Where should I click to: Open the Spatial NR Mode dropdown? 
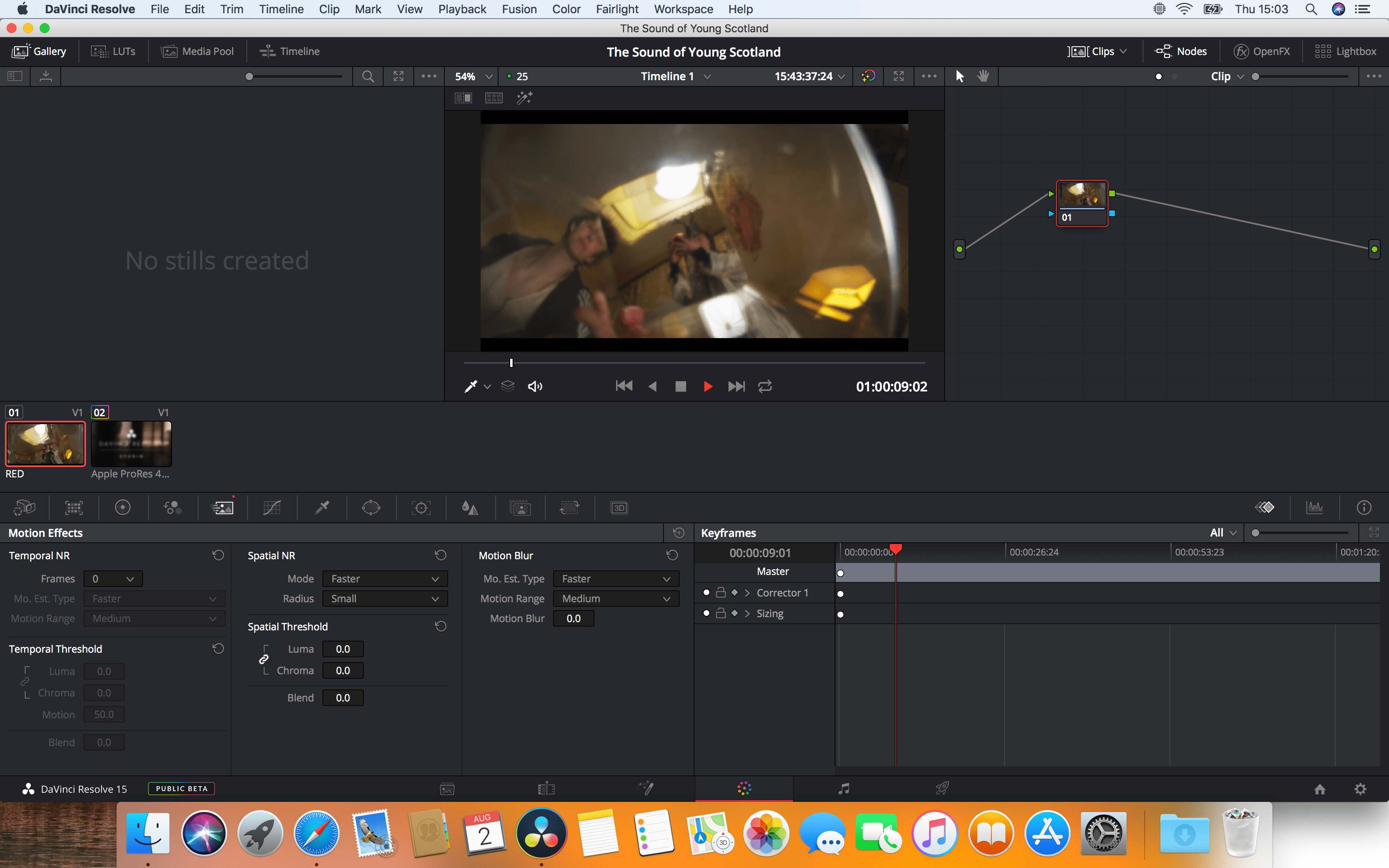384,579
